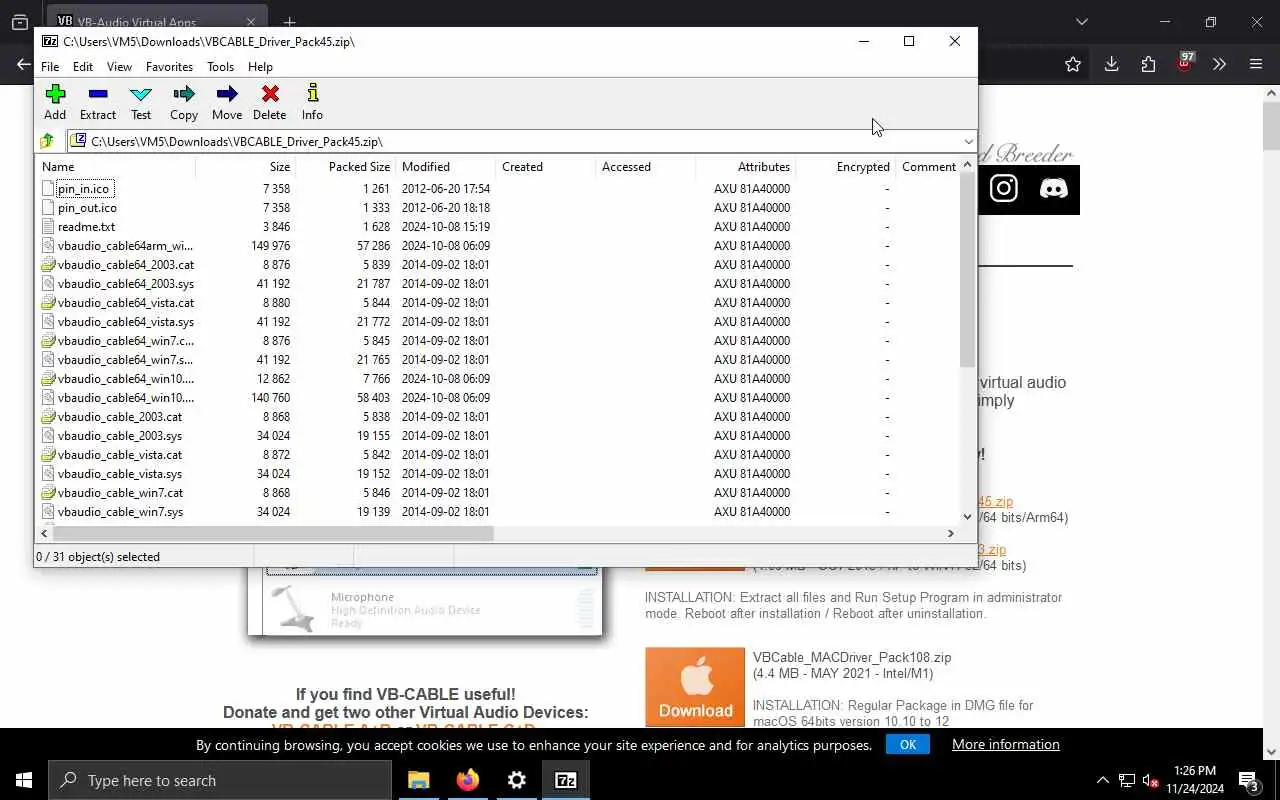The image size is (1280, 800).
Task: Click the Instagram icon on the webpage
Action: coord(1003,188)
